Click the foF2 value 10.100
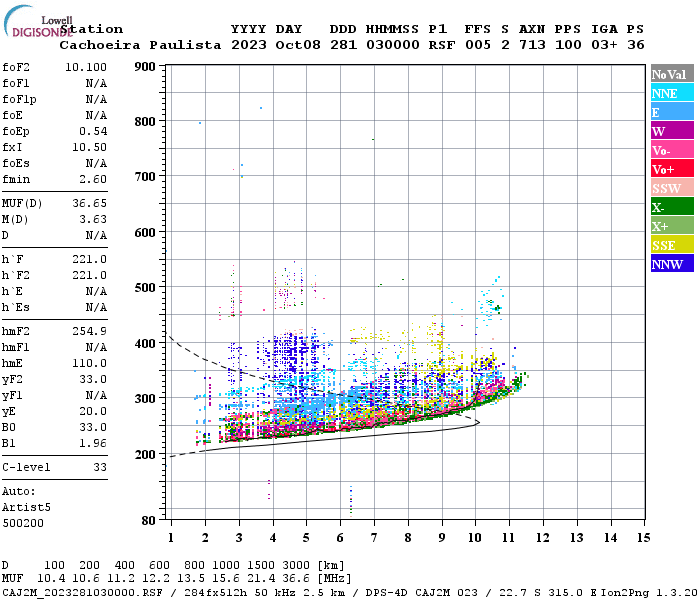Viewport: 700px width, 600px height. coord(86,67)
